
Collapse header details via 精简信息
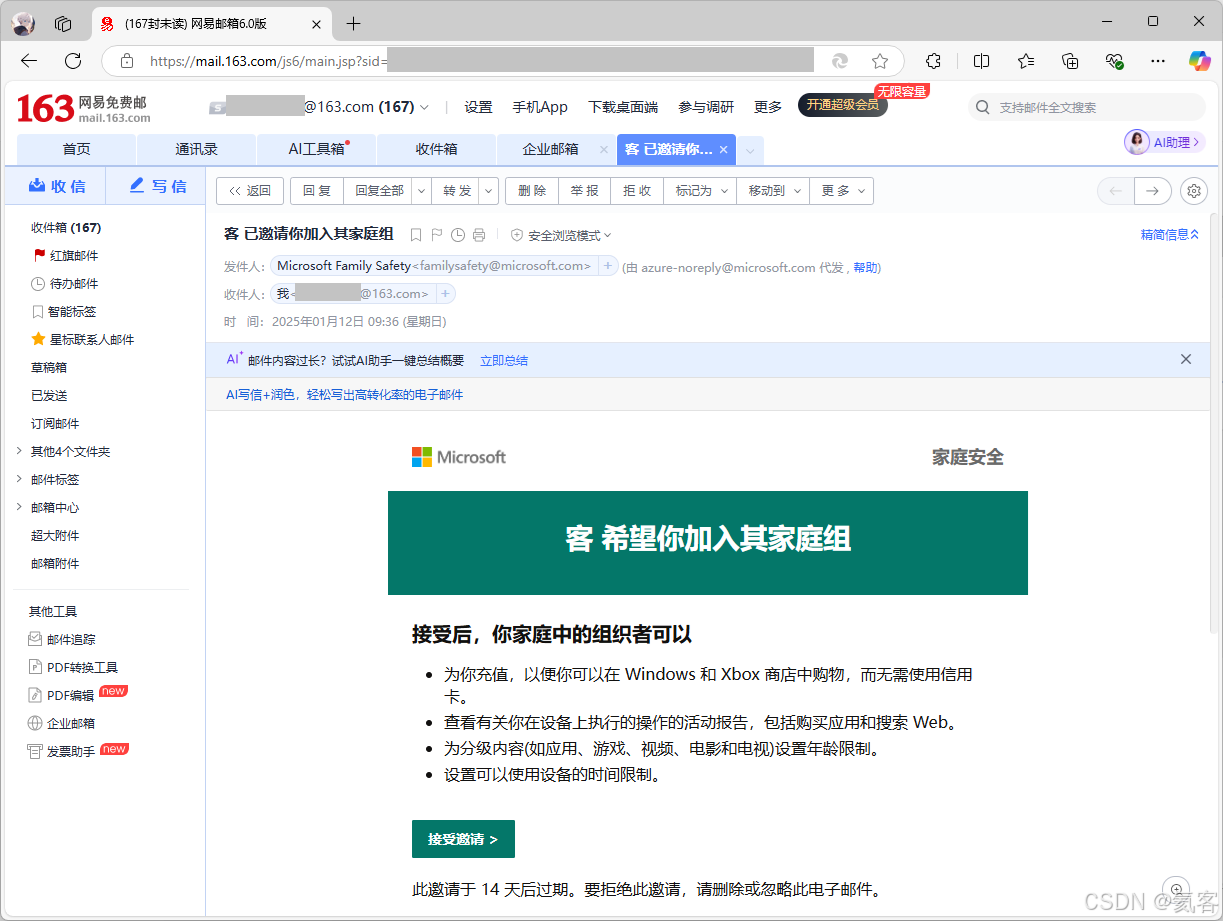pyautogui.click(x=1170, y=235)
